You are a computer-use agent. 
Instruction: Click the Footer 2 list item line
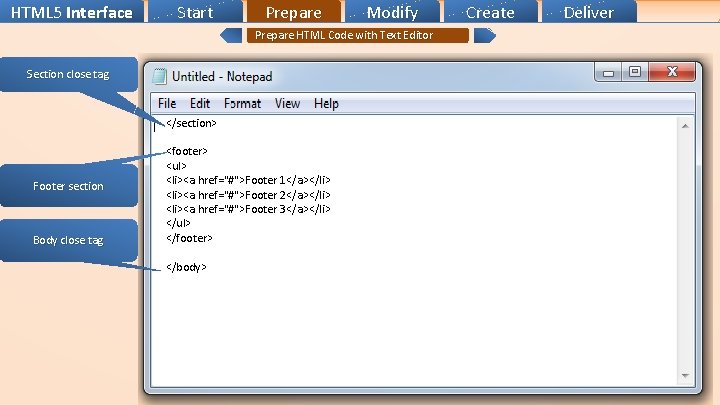pos(248,195)
